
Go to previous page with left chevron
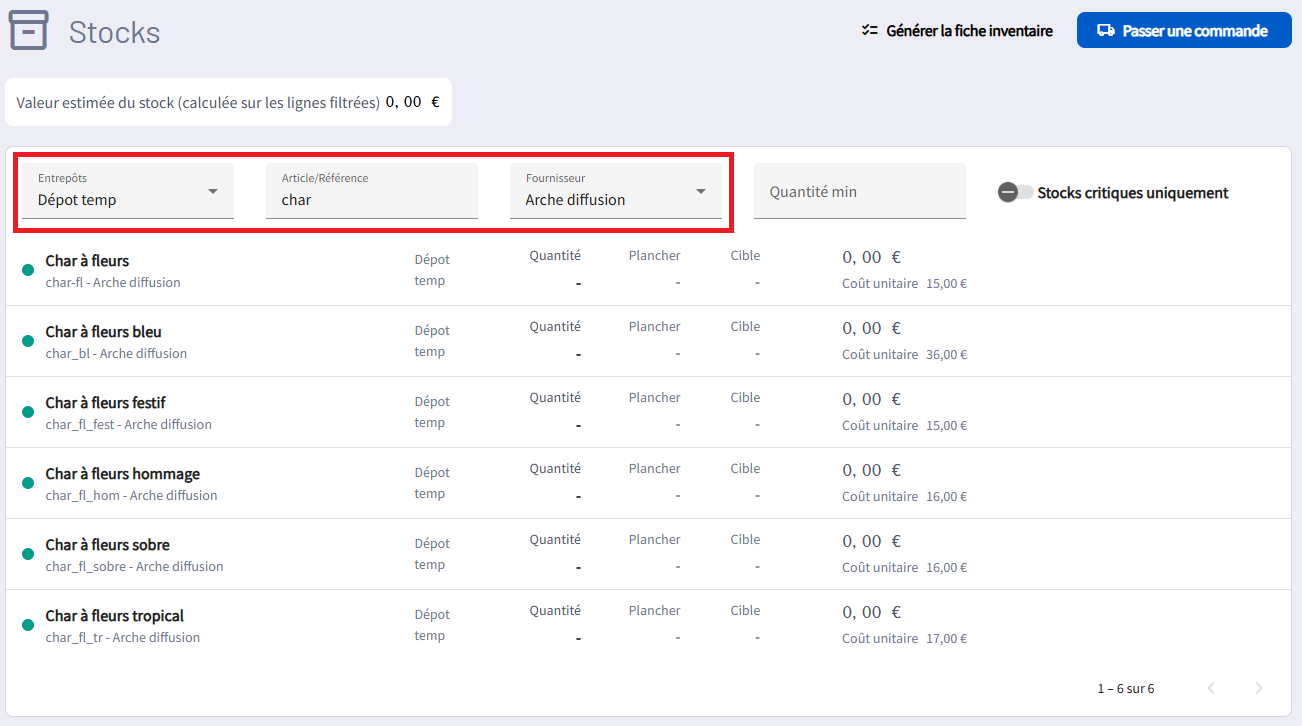1211,688
